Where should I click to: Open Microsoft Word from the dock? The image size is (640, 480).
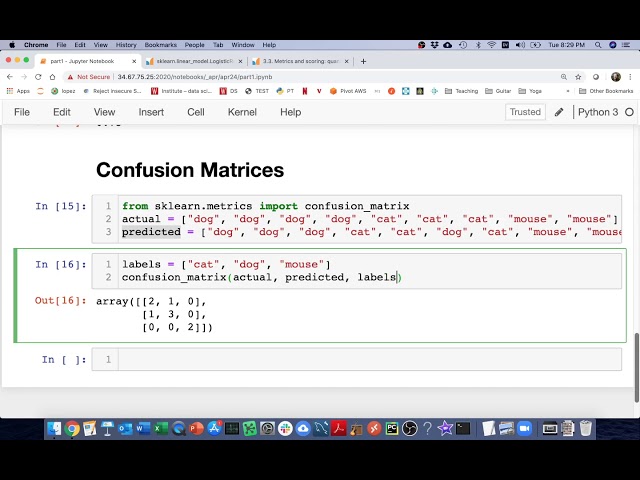[x=142, y=429]
